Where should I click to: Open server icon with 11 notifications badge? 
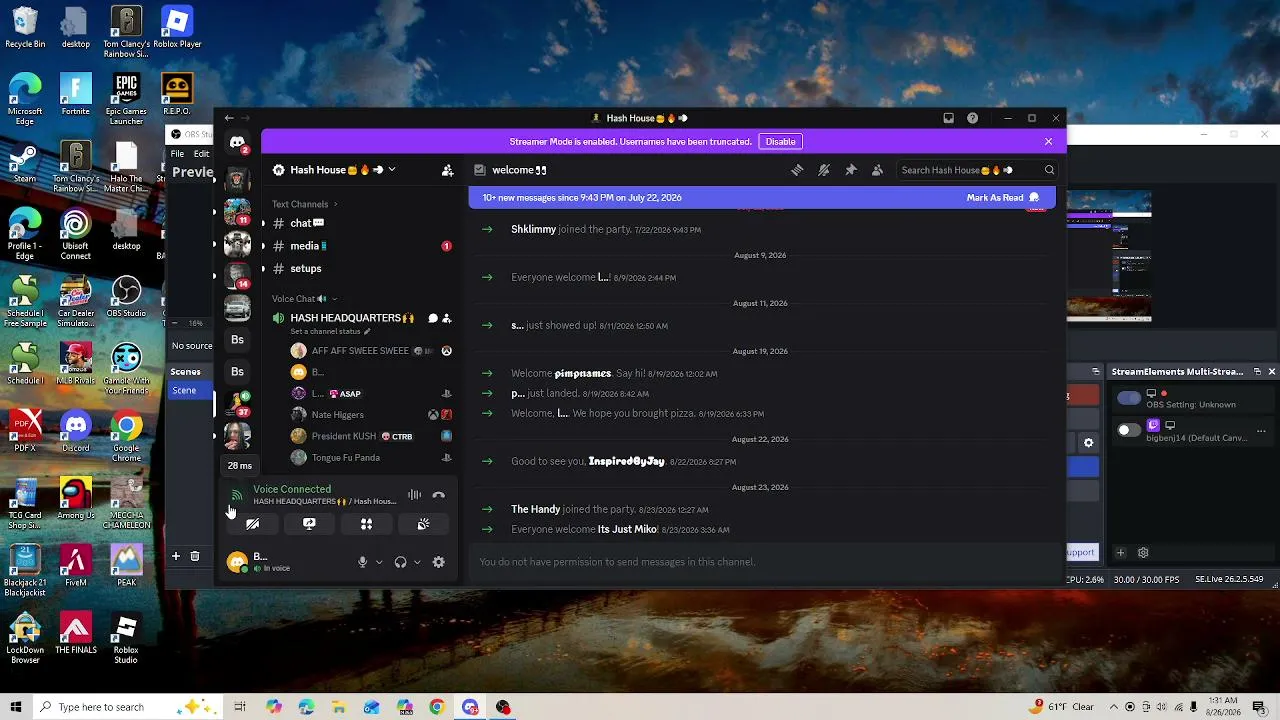click(x=237, y=212)
